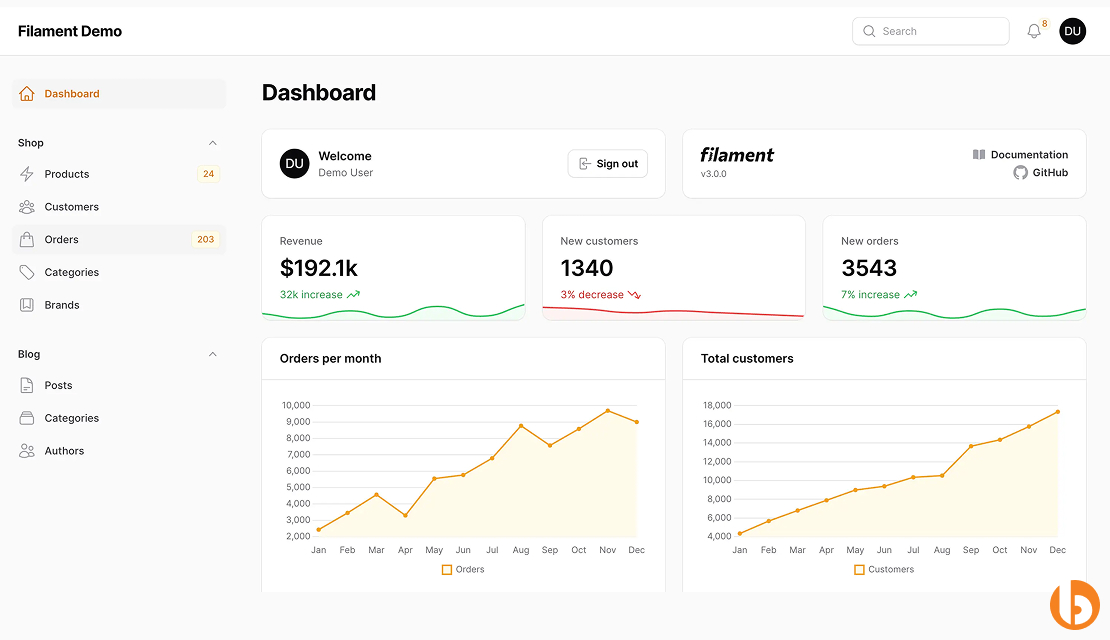Image resolution: width=1110 pixels, height=640 pixels.
Task: Click the 3% decrease text
Action: point(592,295)
